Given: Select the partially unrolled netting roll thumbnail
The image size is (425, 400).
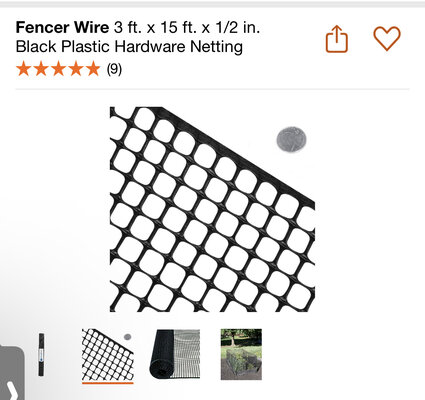Looking at the screenshot, I should pos(175,354).
